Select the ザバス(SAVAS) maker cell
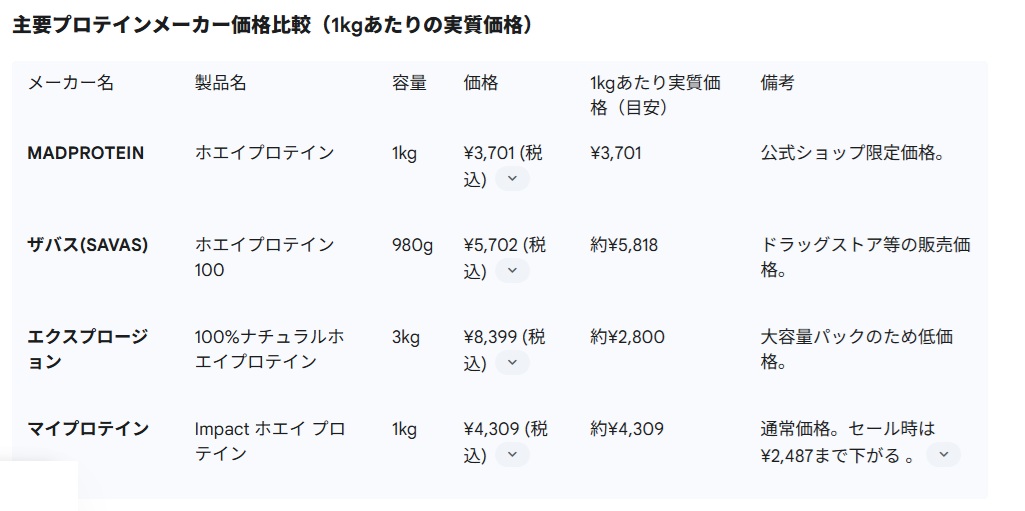The height and width of the screenshot is (511, 1025). point(87,245)
